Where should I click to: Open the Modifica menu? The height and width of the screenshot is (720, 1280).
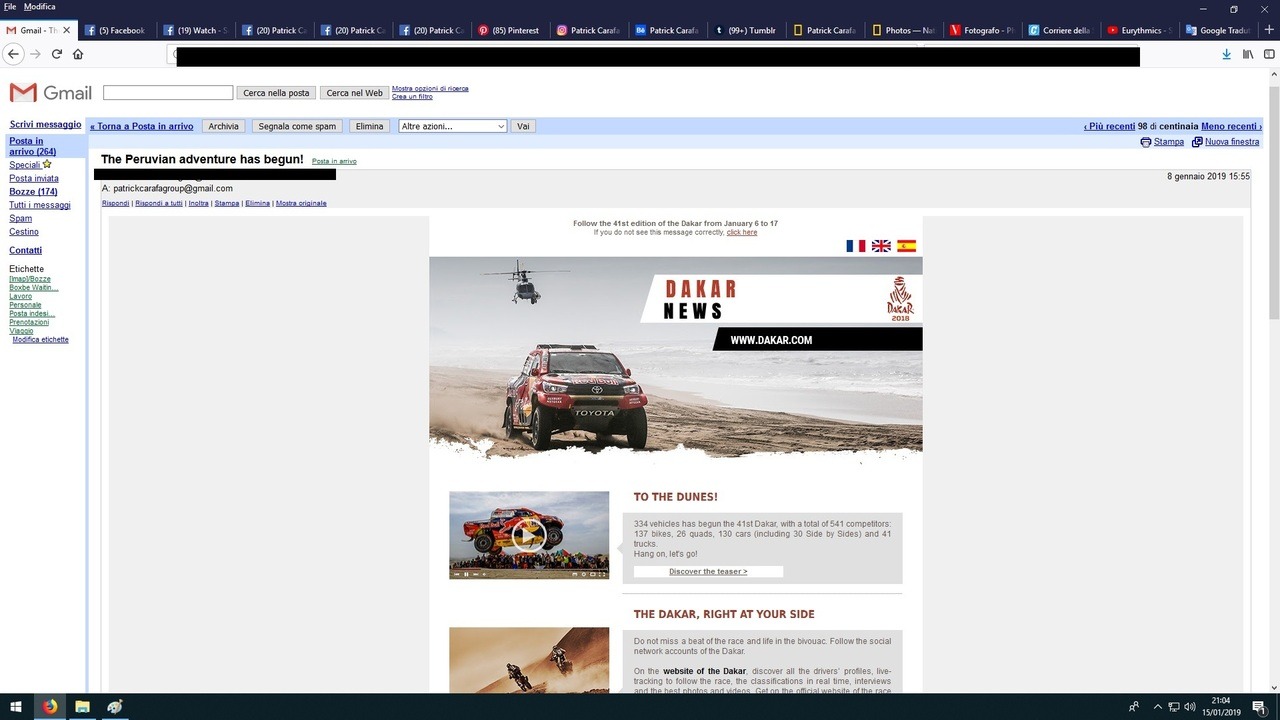click(x=40, y=7)
